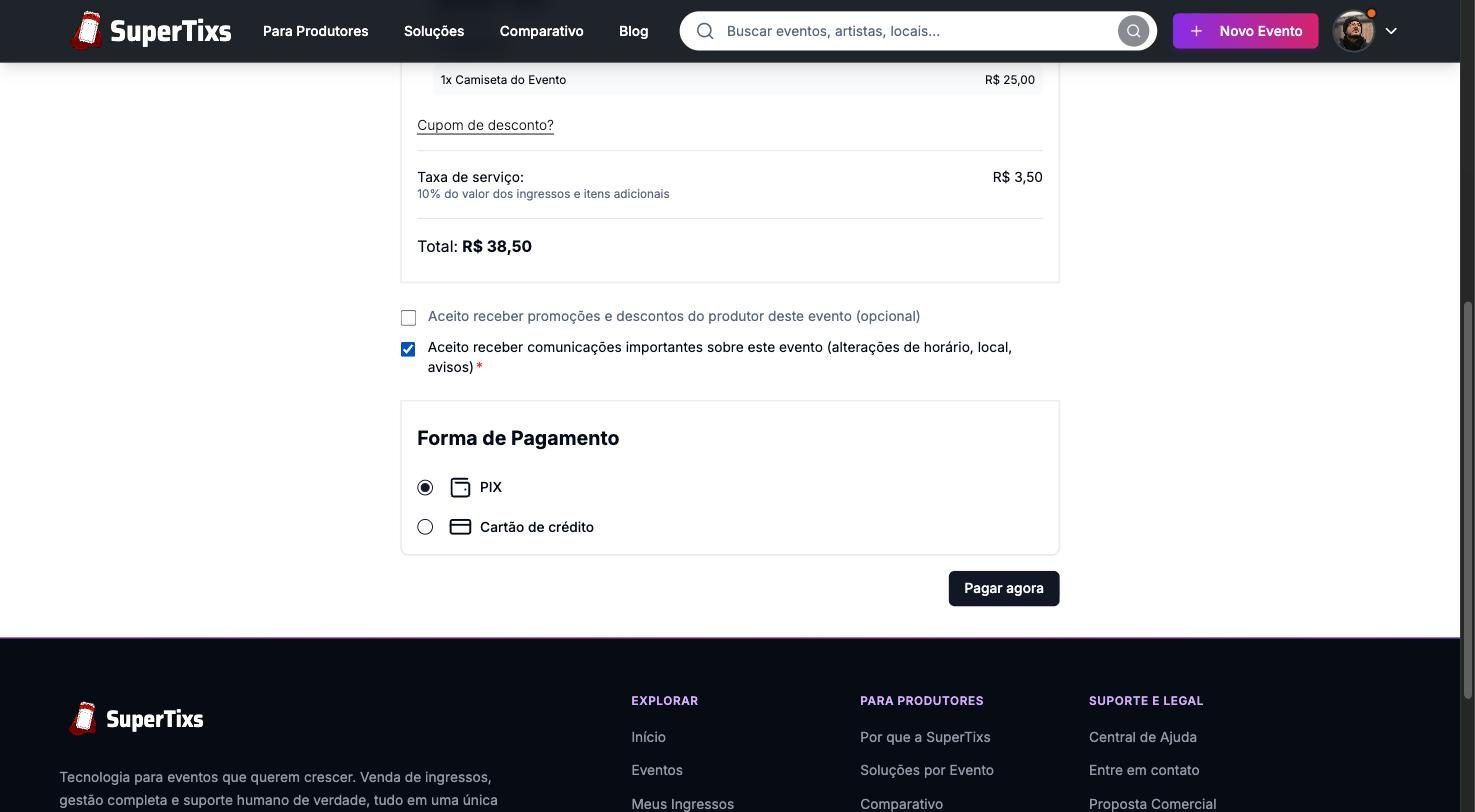This screenshot has height=812, width=1475.
Task: Click the PIX wallet icon
Action: (x=460, y=487)
